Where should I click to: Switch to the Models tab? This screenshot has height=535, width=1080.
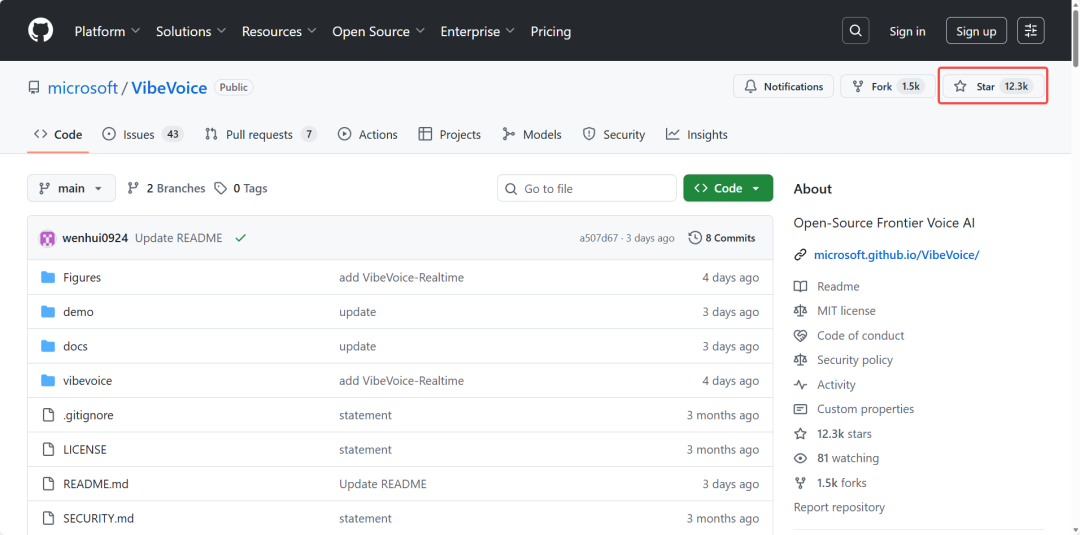pyautogui.click(x=532, y=135)
